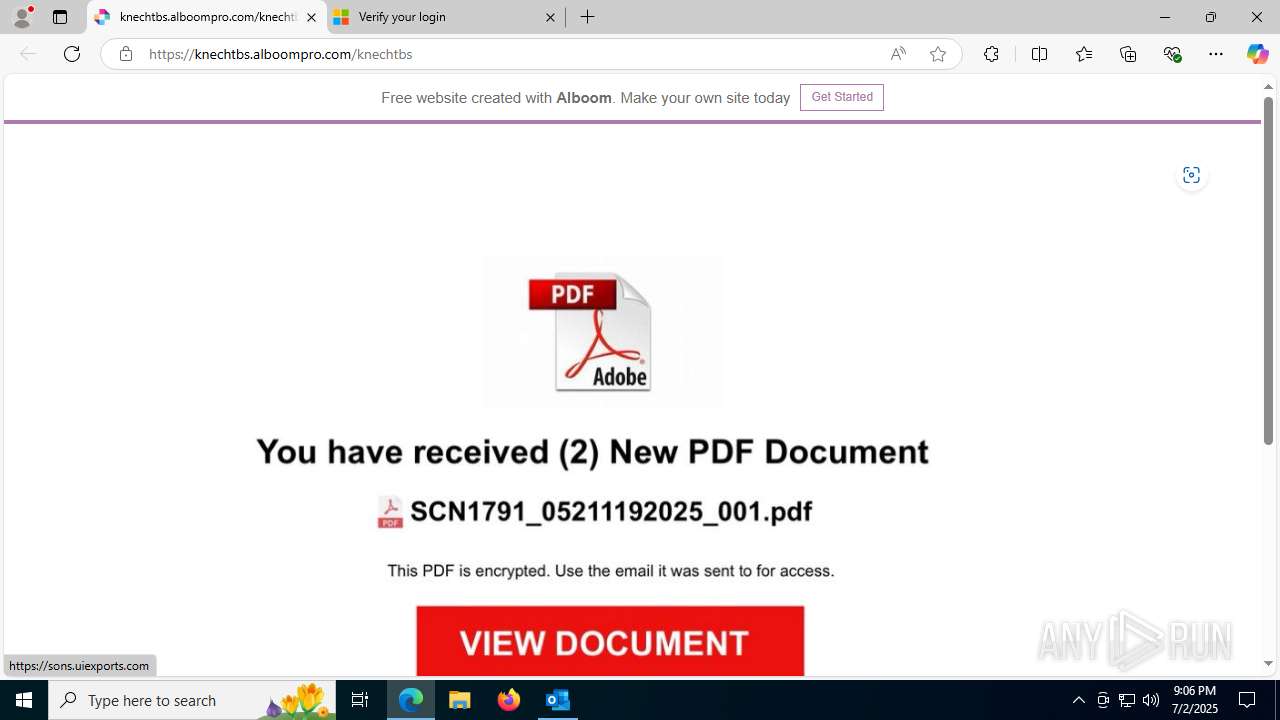
Task: Refresh the current page
Action: (x=72, y=54)
